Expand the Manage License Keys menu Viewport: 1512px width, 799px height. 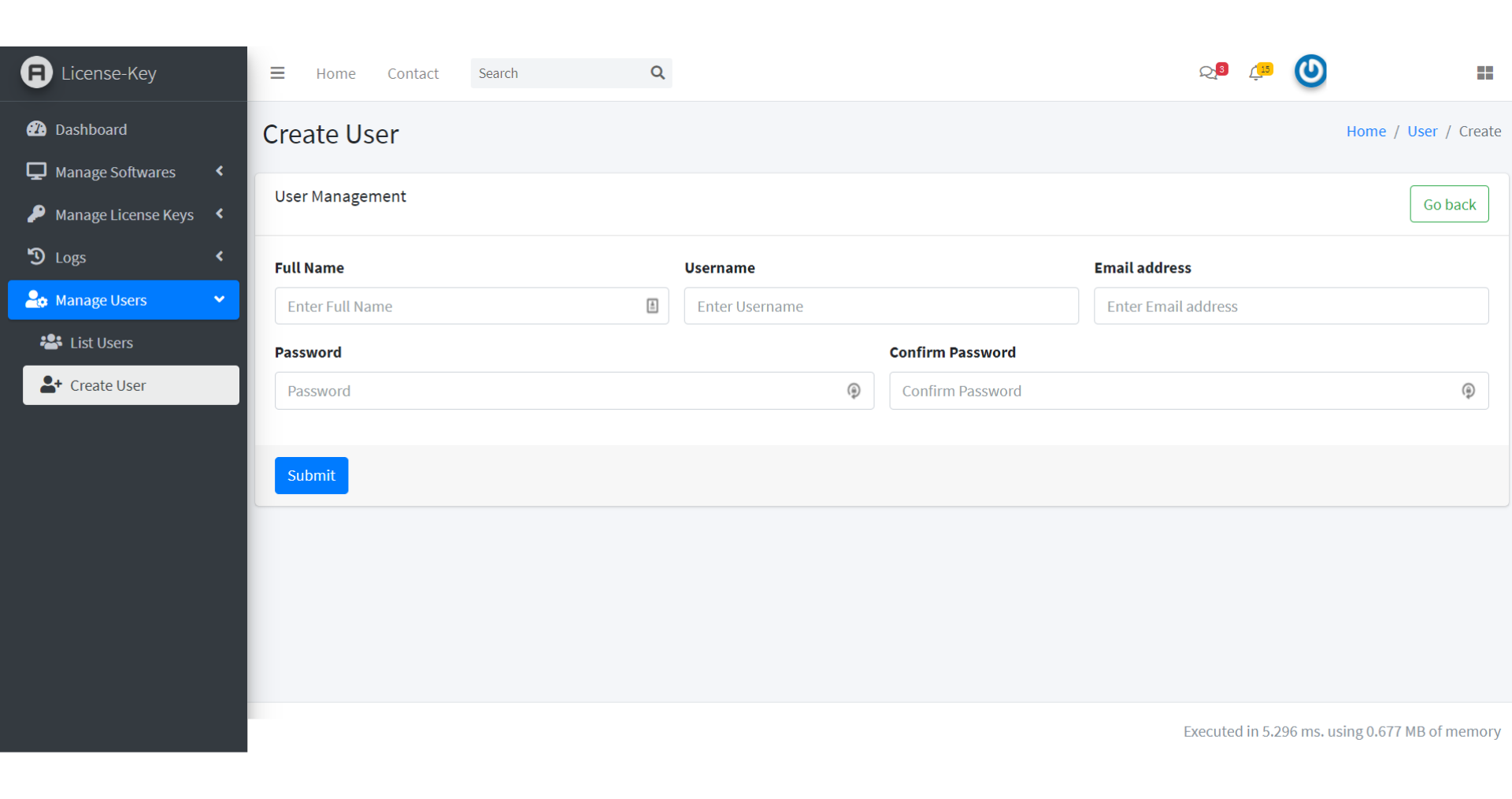pos(124,214)
